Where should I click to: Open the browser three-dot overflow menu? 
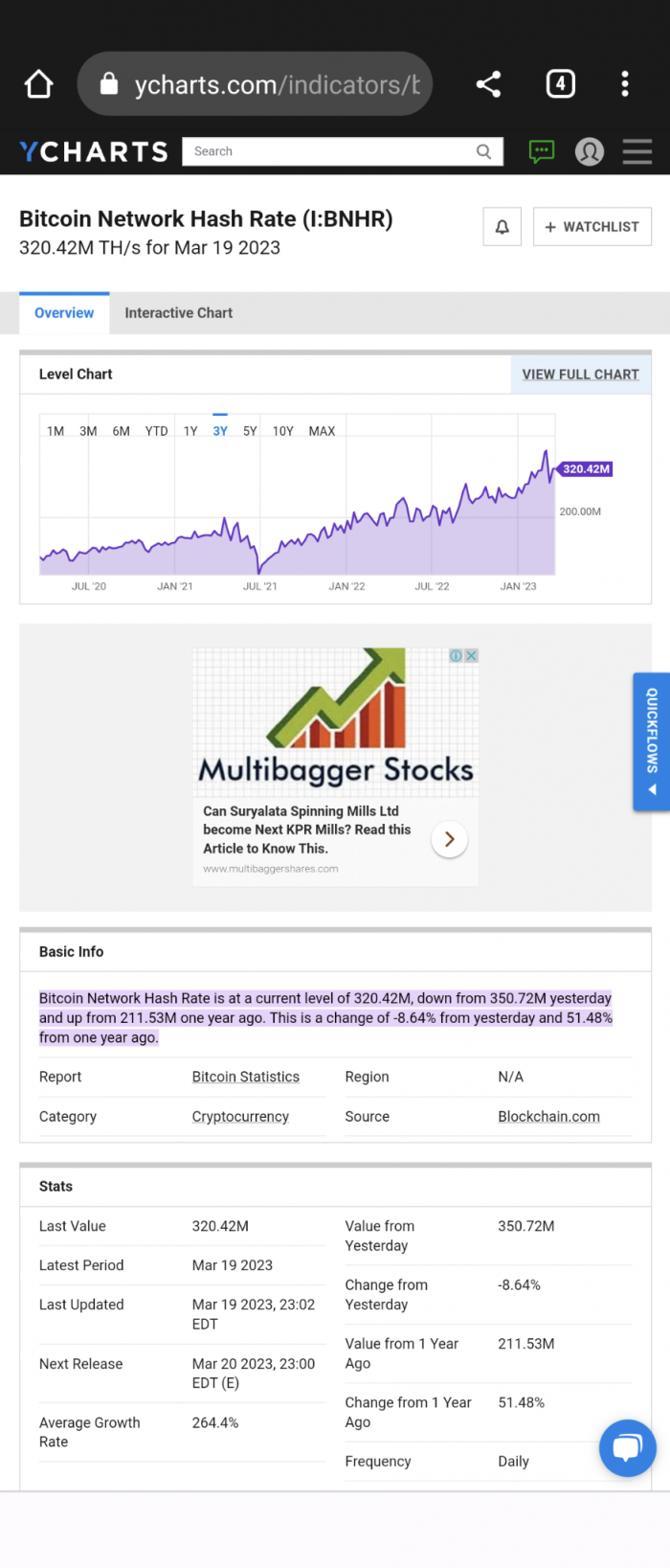pos(625,84)
